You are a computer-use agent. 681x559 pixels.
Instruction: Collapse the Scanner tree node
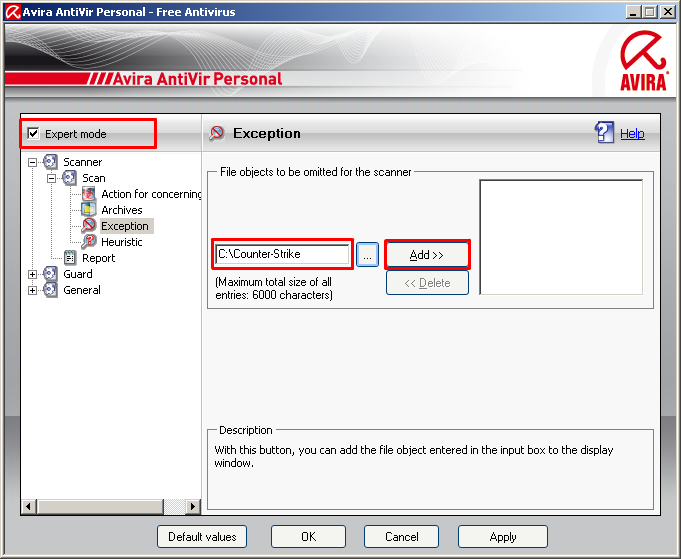coord(32,162)
